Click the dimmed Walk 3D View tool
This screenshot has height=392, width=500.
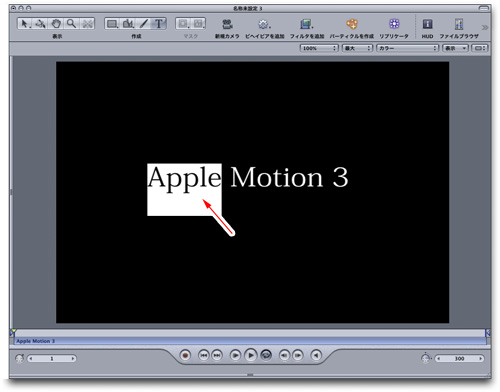pos(87,24)
